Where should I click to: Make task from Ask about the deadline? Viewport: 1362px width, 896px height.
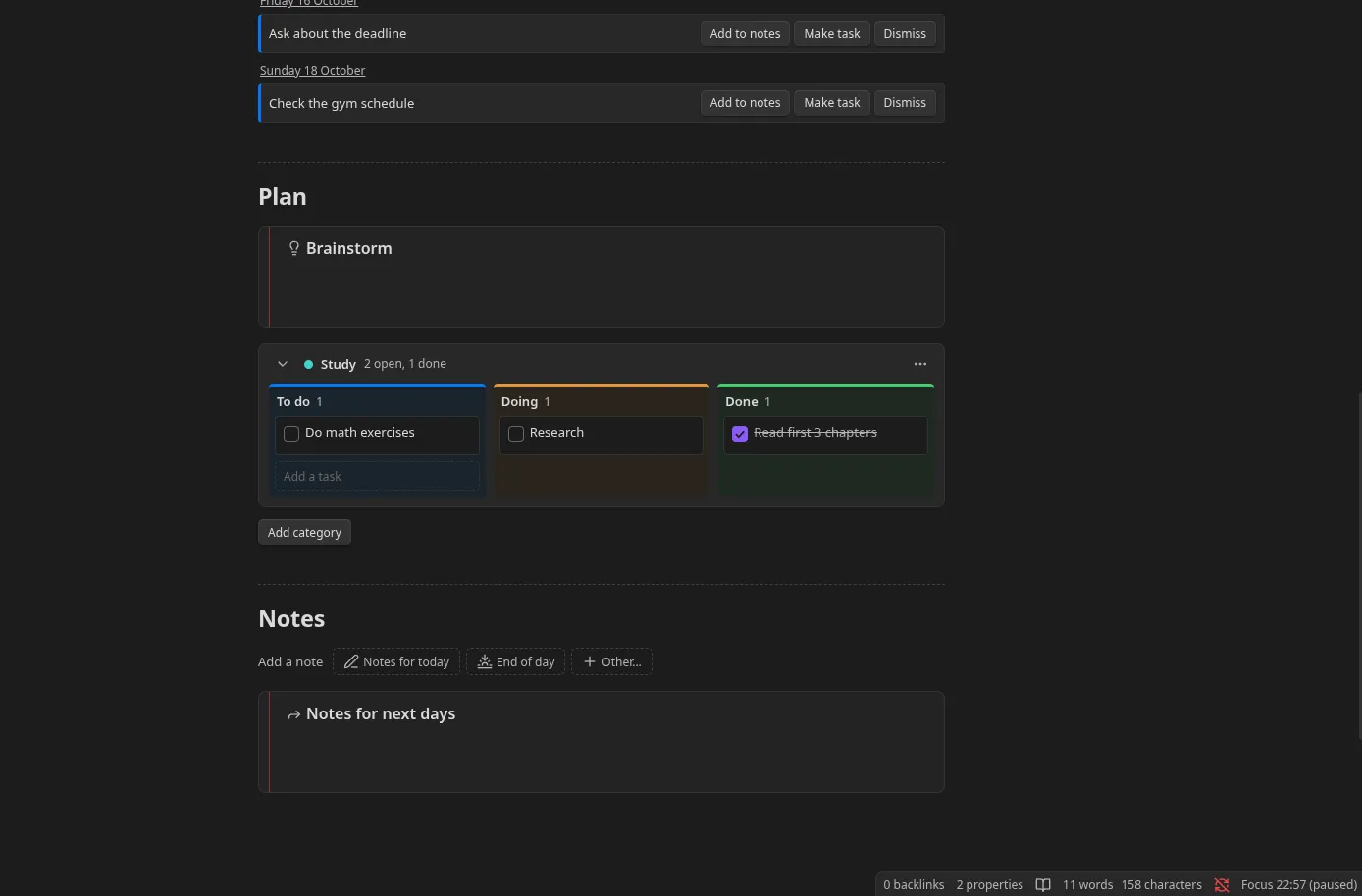(x=832, y=33)
